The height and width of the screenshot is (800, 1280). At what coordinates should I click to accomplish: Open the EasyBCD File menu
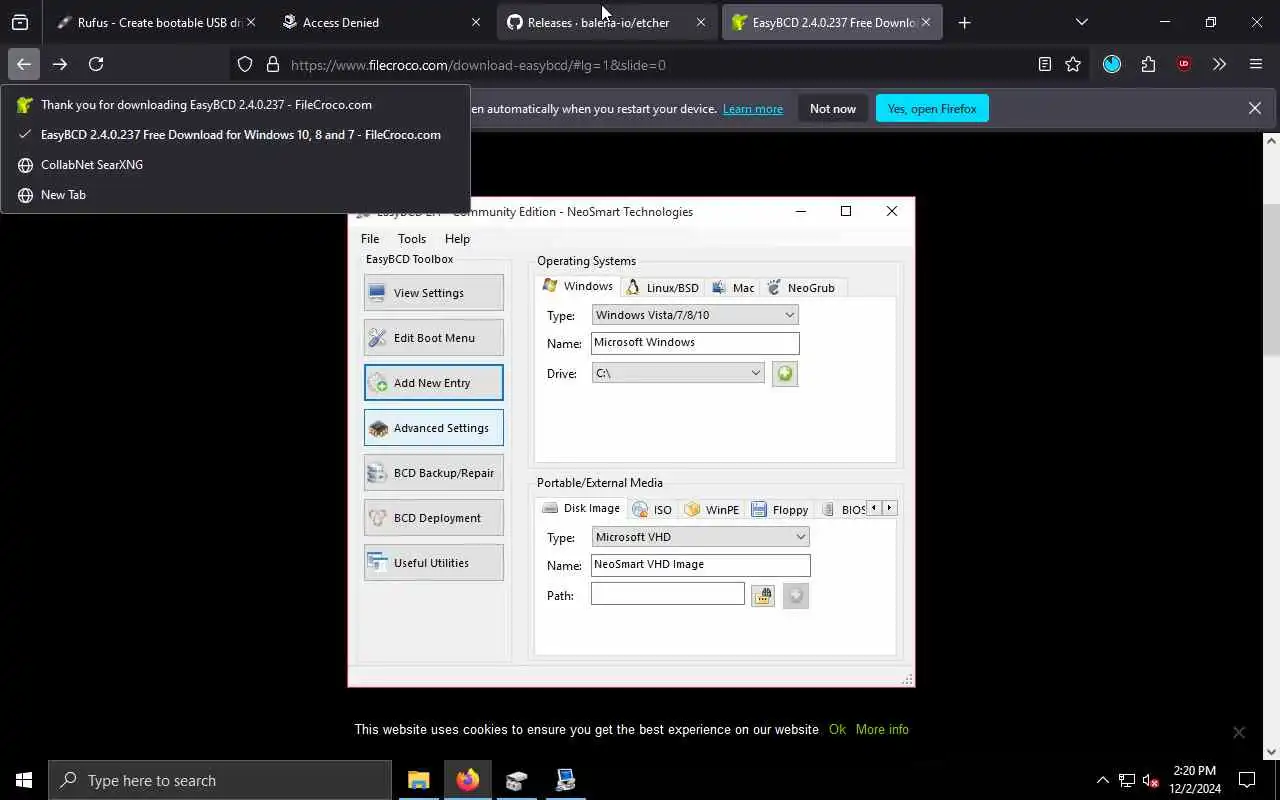370,239
